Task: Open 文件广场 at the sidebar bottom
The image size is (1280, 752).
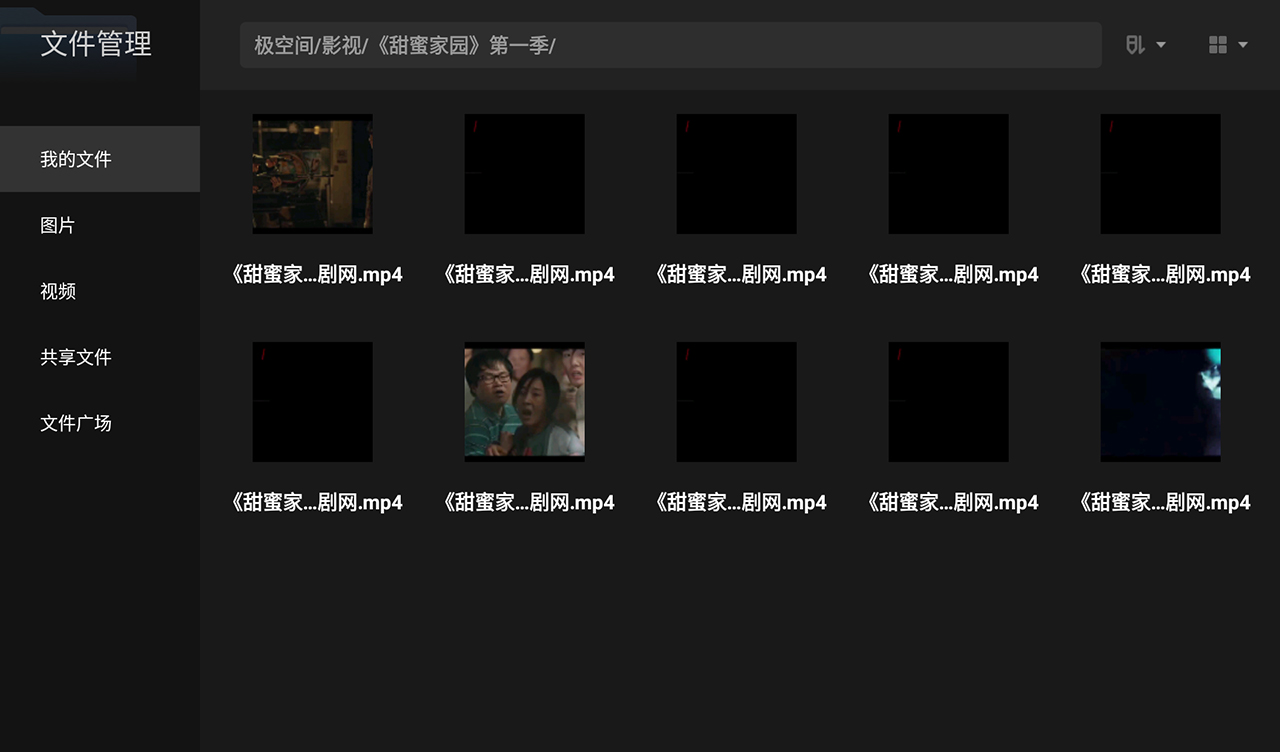Action: tap(76, 423)
